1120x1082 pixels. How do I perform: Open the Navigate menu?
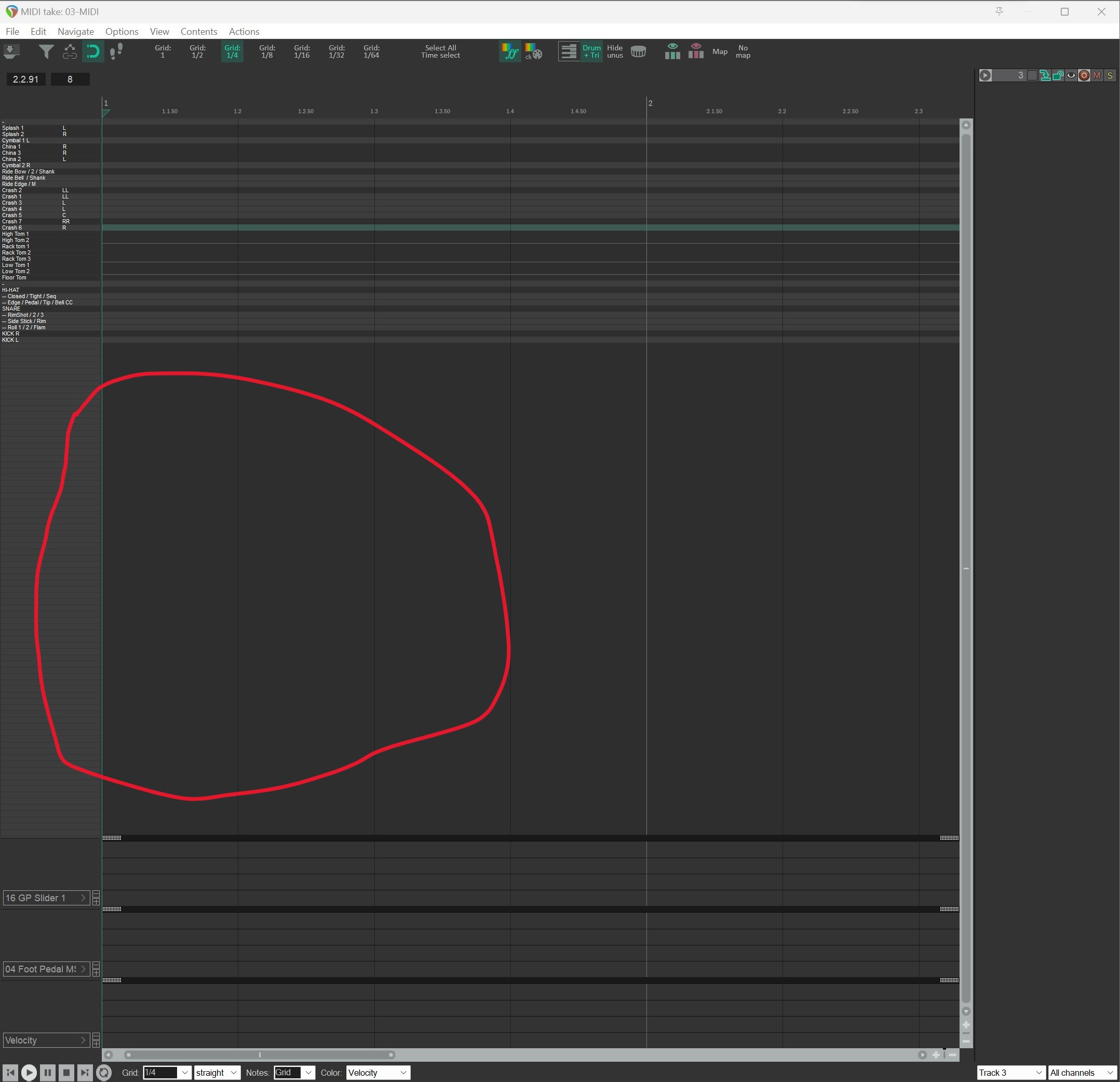[75, 32]
